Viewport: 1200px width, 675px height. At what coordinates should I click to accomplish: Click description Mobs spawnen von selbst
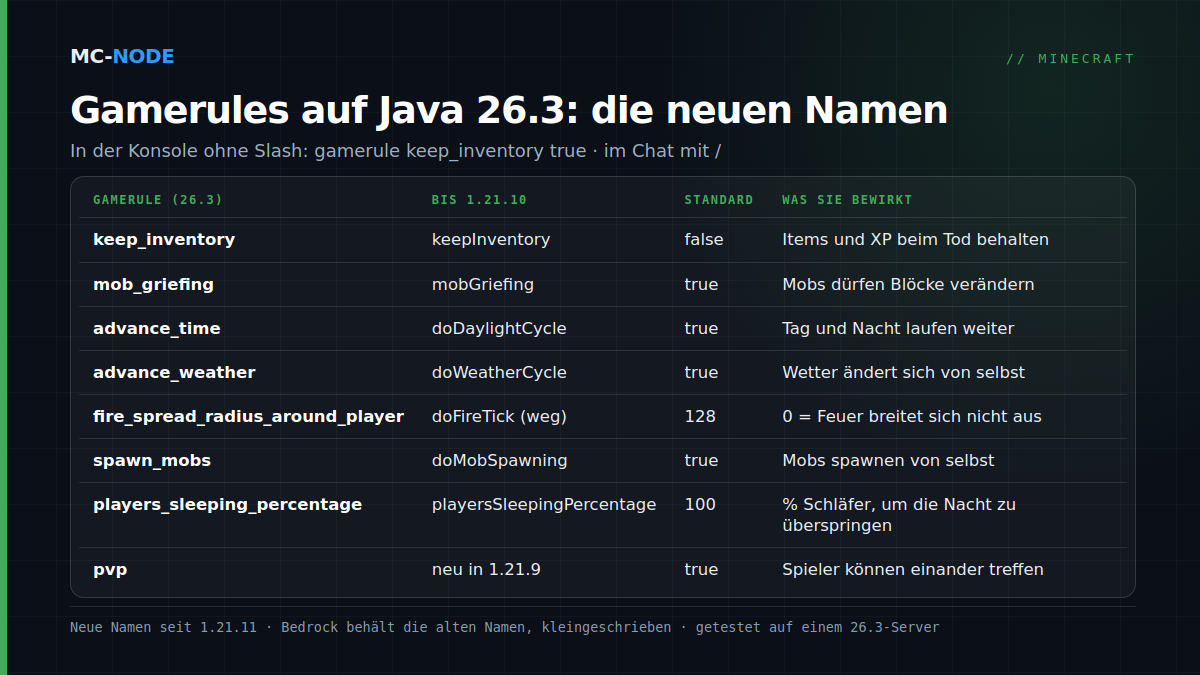[888, 460]
